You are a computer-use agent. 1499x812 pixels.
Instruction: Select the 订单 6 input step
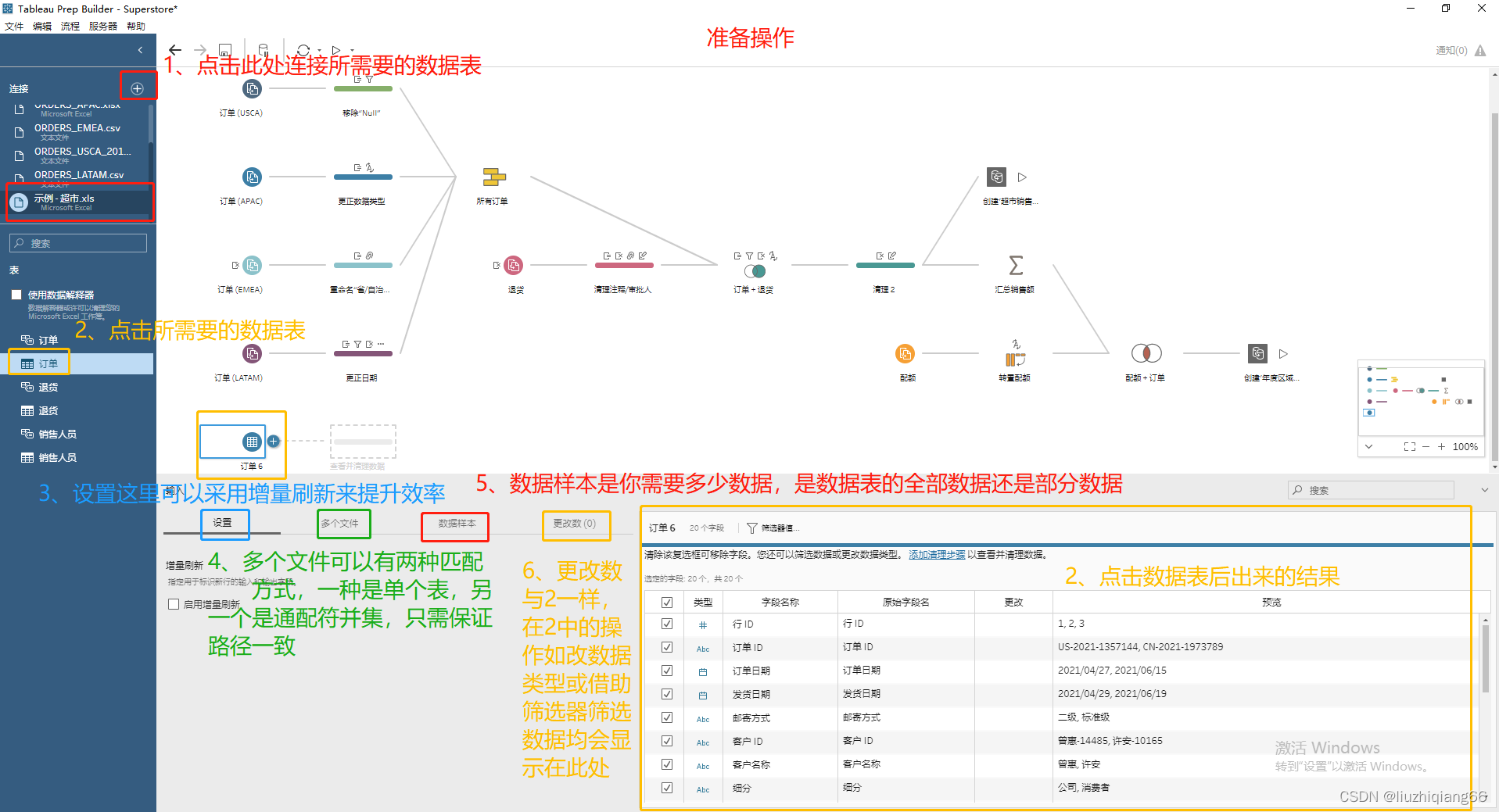252,442
